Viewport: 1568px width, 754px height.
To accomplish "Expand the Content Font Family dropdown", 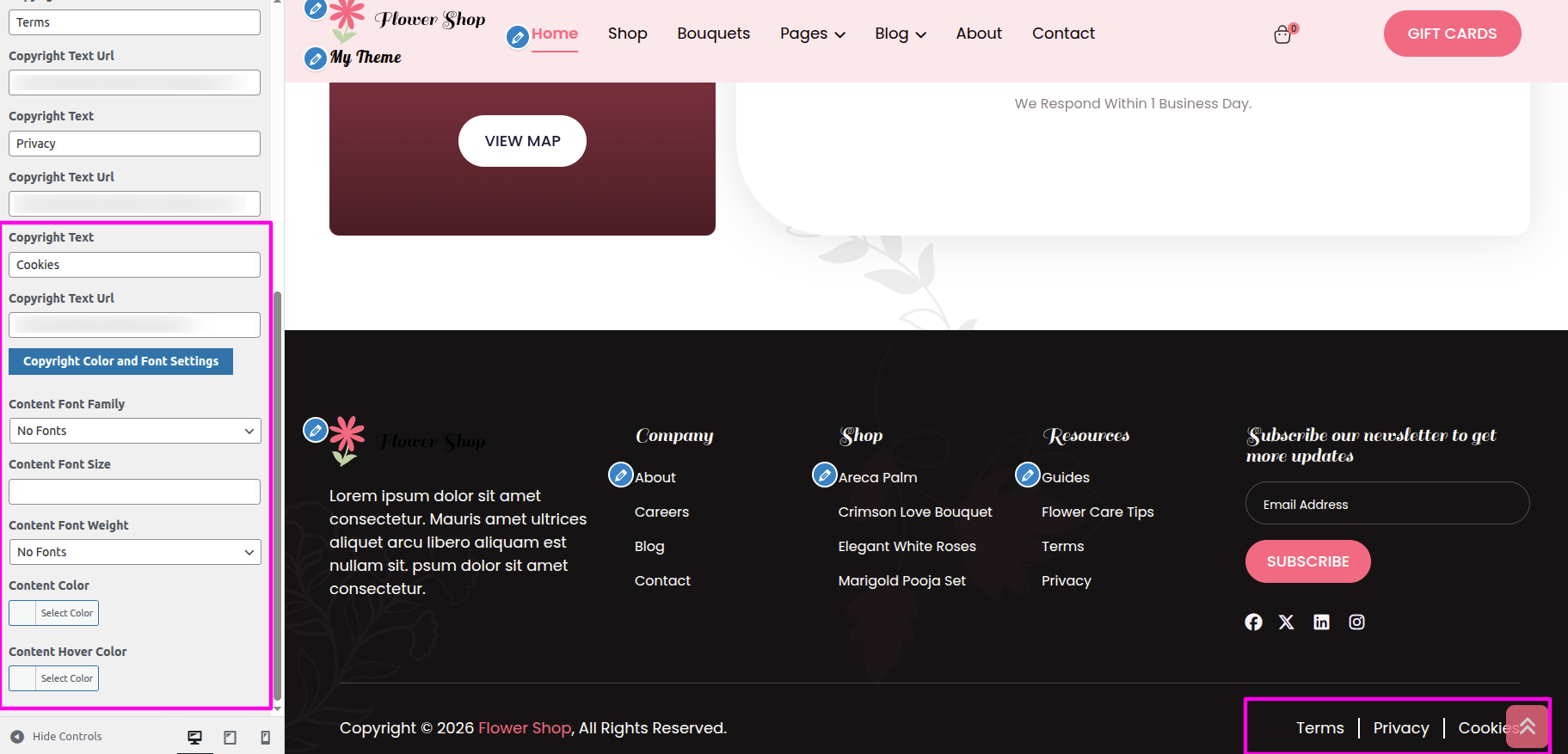I will pos(135,431).
